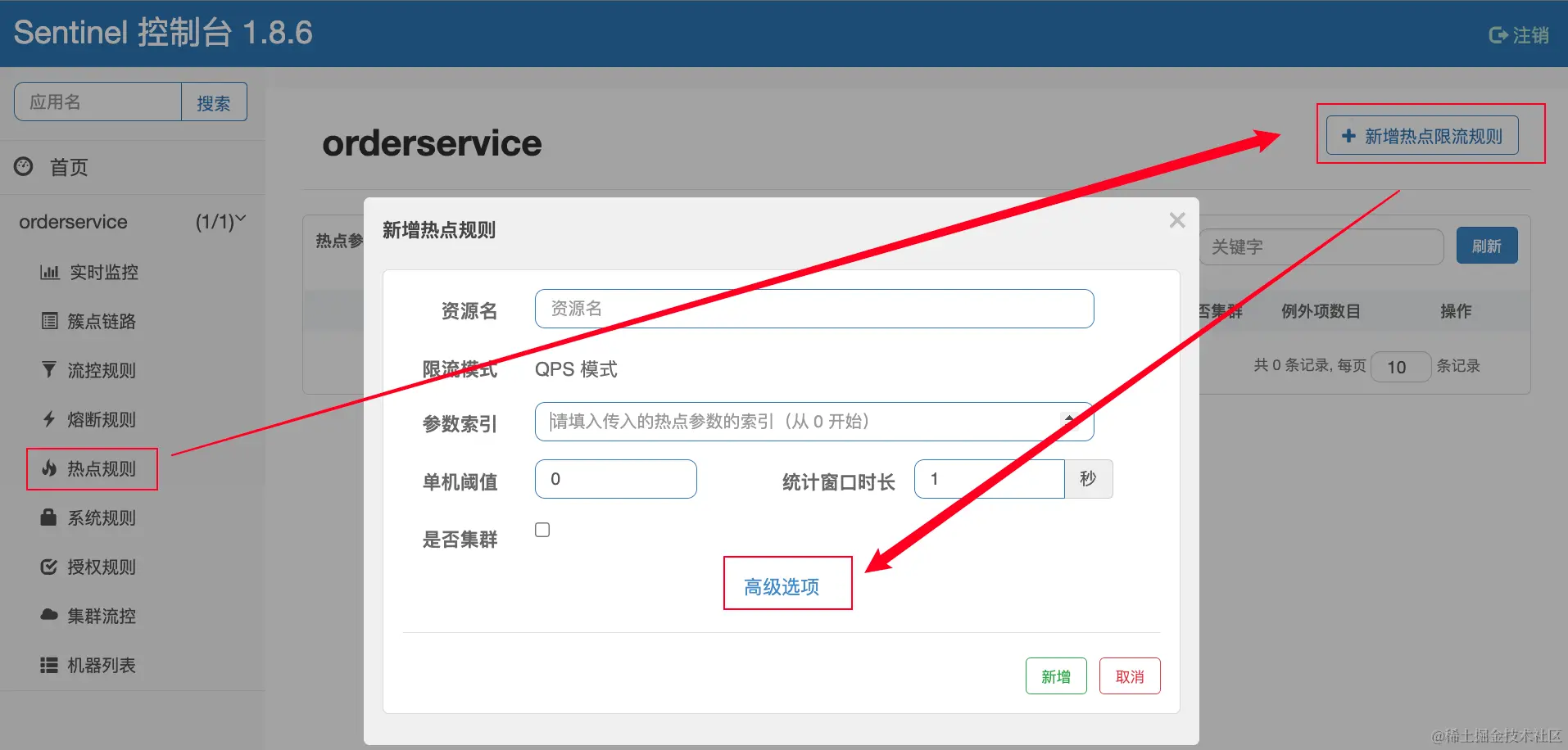Open 实时监控 menu item
Screen dimensions: 1568x750
90,272
